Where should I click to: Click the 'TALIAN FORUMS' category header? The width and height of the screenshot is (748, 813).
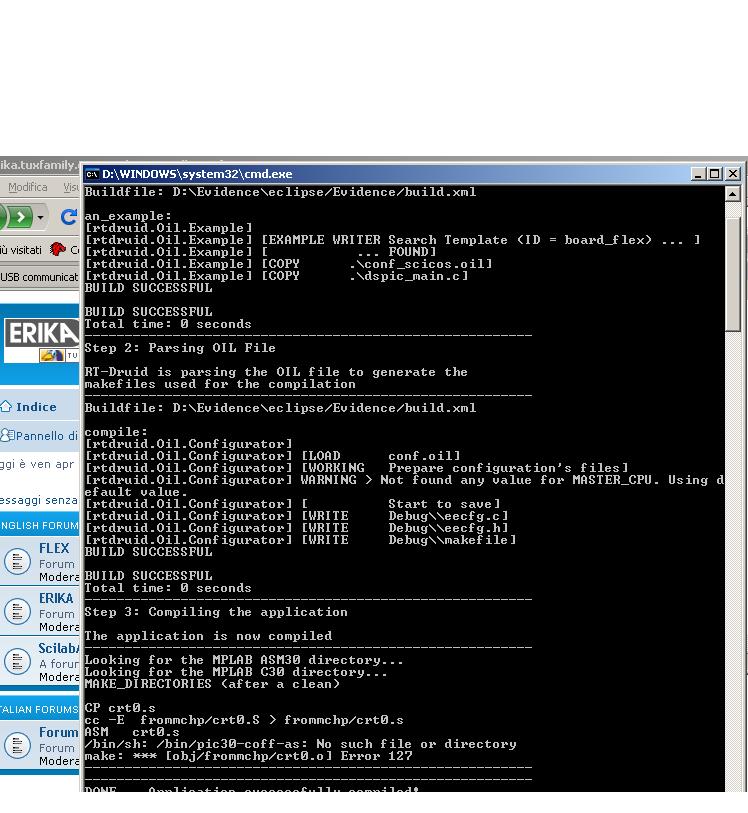[x=39, y=709]
